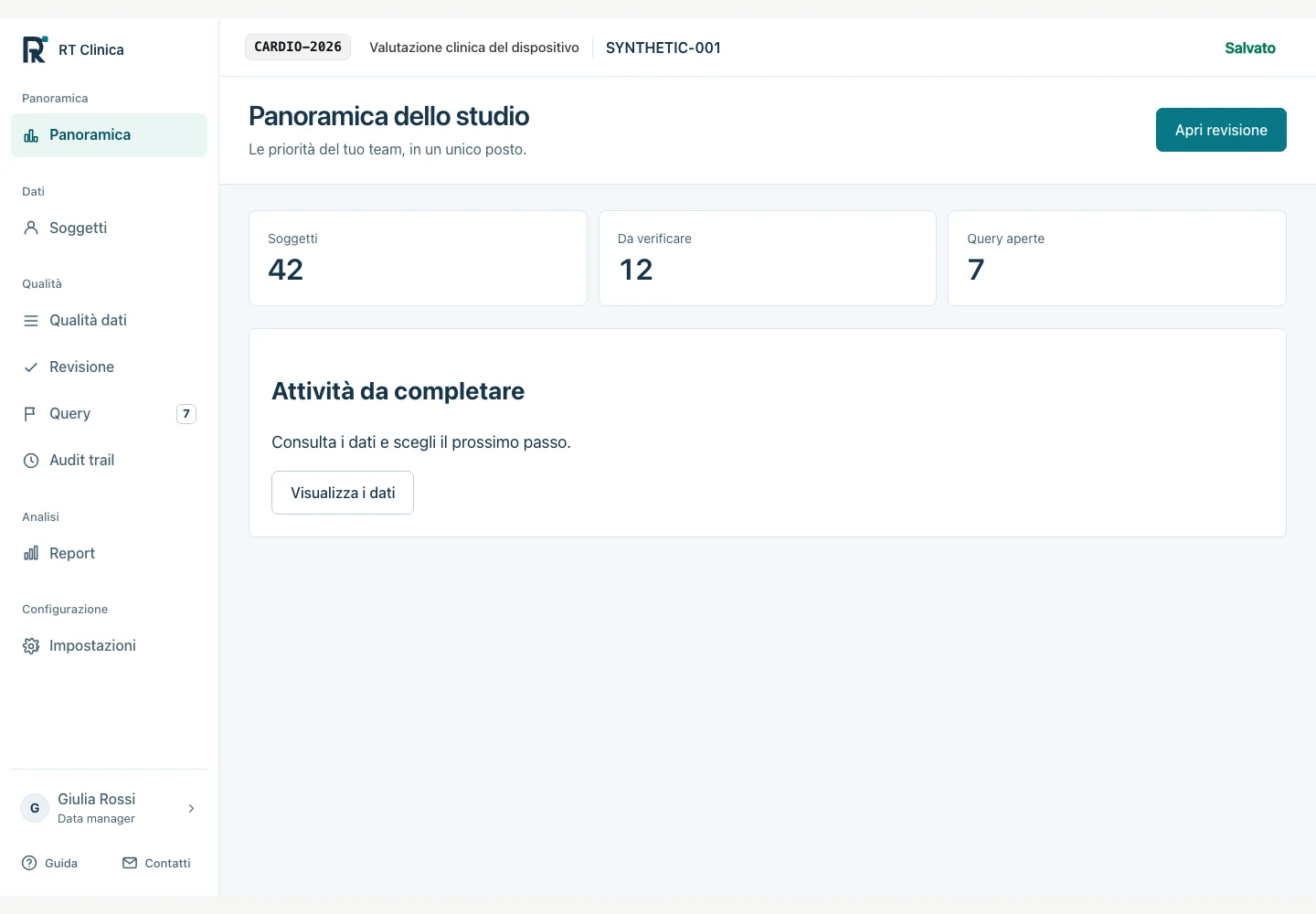Click the Soggetti person icon

pos(31,228)
